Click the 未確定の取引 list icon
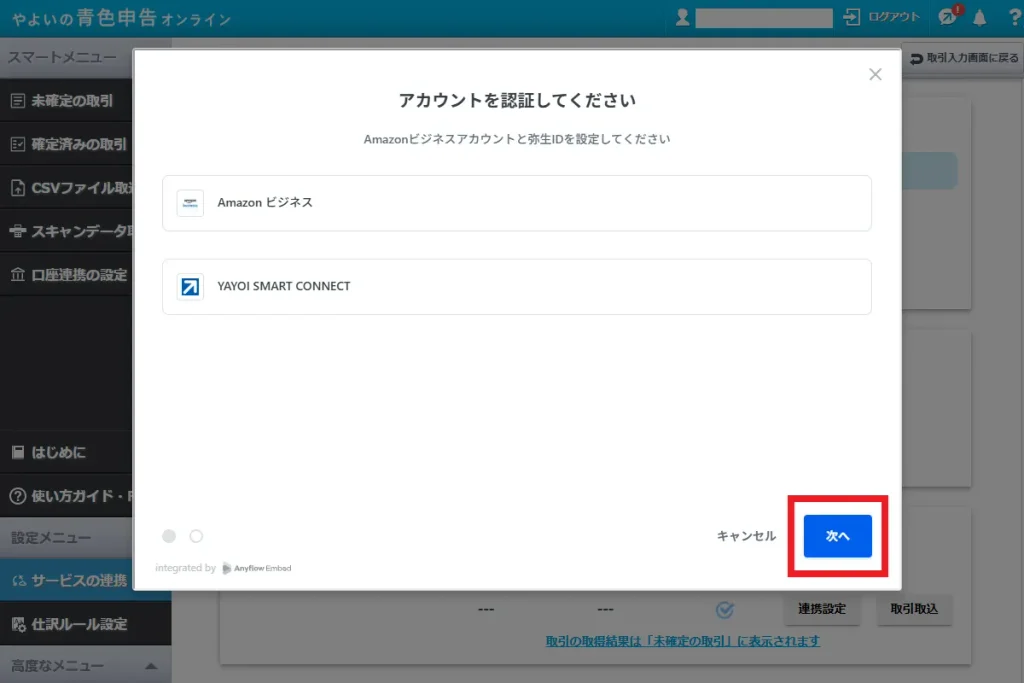 (x=18, y=101)
